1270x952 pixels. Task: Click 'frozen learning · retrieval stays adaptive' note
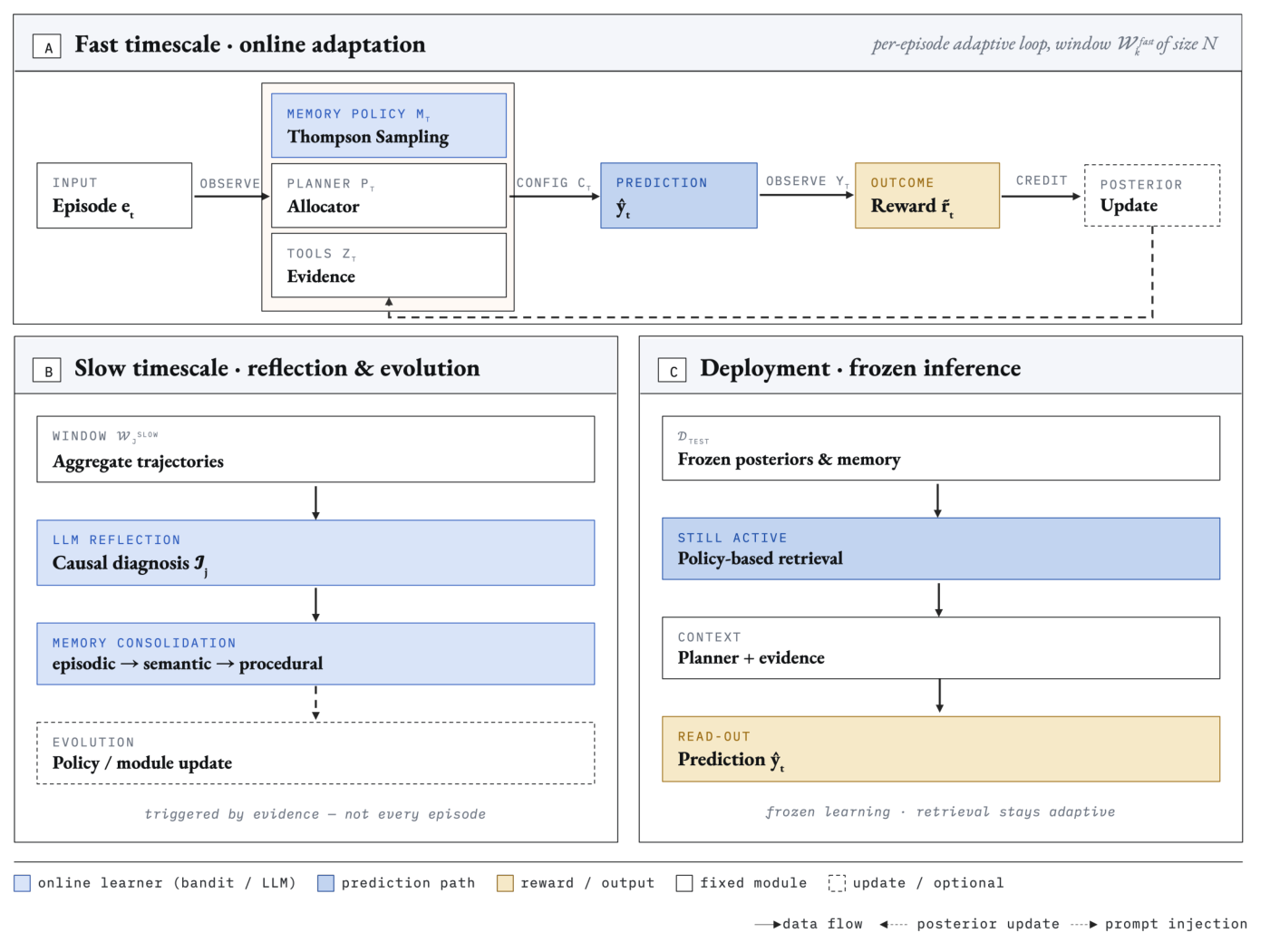click(x=940, y=812)
